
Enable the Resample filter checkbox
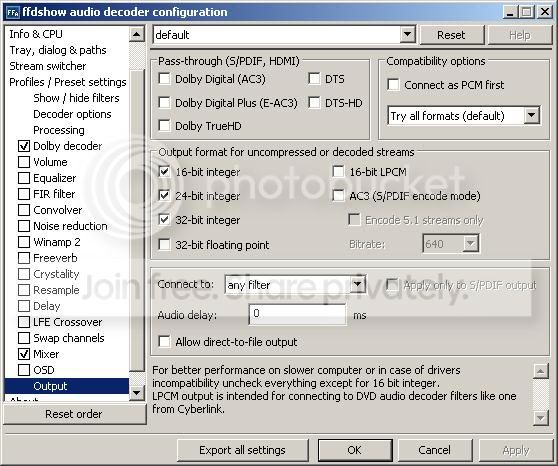[24, 290]
